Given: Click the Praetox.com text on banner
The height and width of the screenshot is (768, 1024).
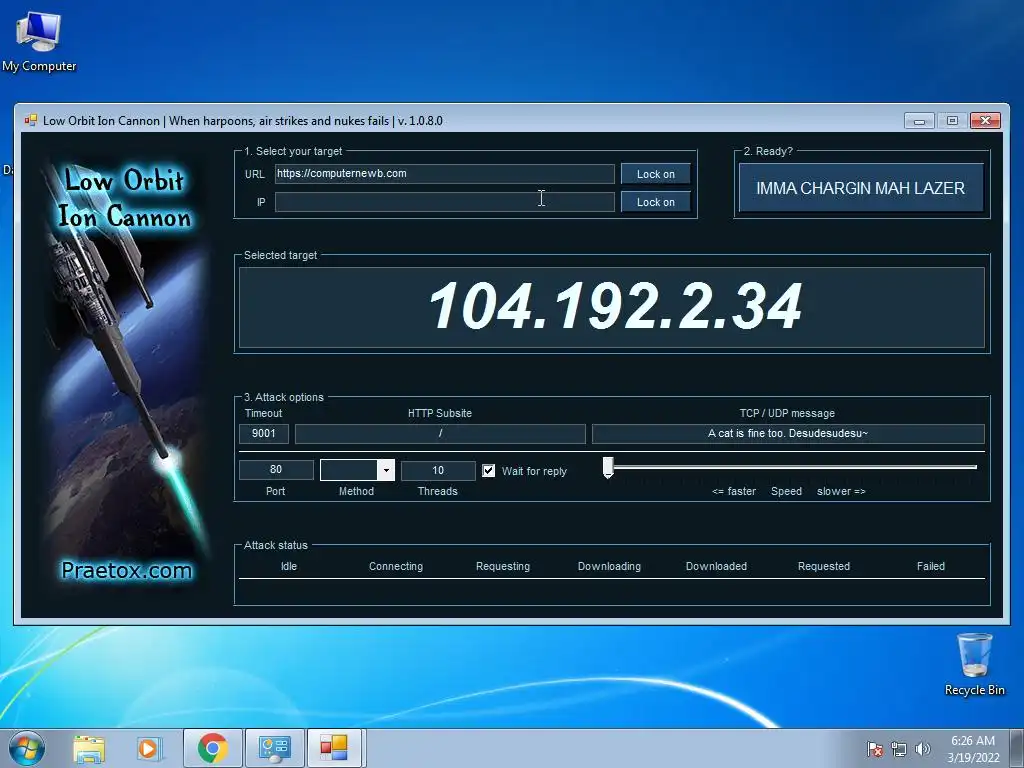Looking at the screenshot, I should tap(127, 570).
